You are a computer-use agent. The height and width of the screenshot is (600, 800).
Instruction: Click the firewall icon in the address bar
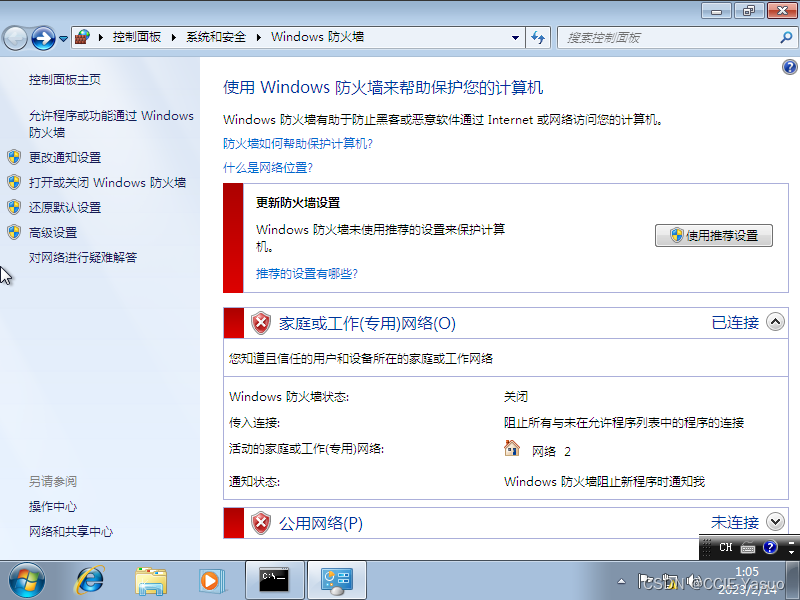(82, 37)
